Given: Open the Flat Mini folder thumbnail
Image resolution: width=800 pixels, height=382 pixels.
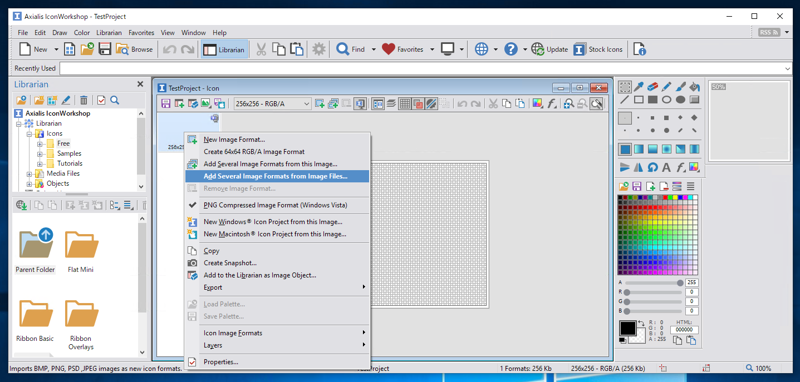Looking at the screenshot, I should click(81, 251).
